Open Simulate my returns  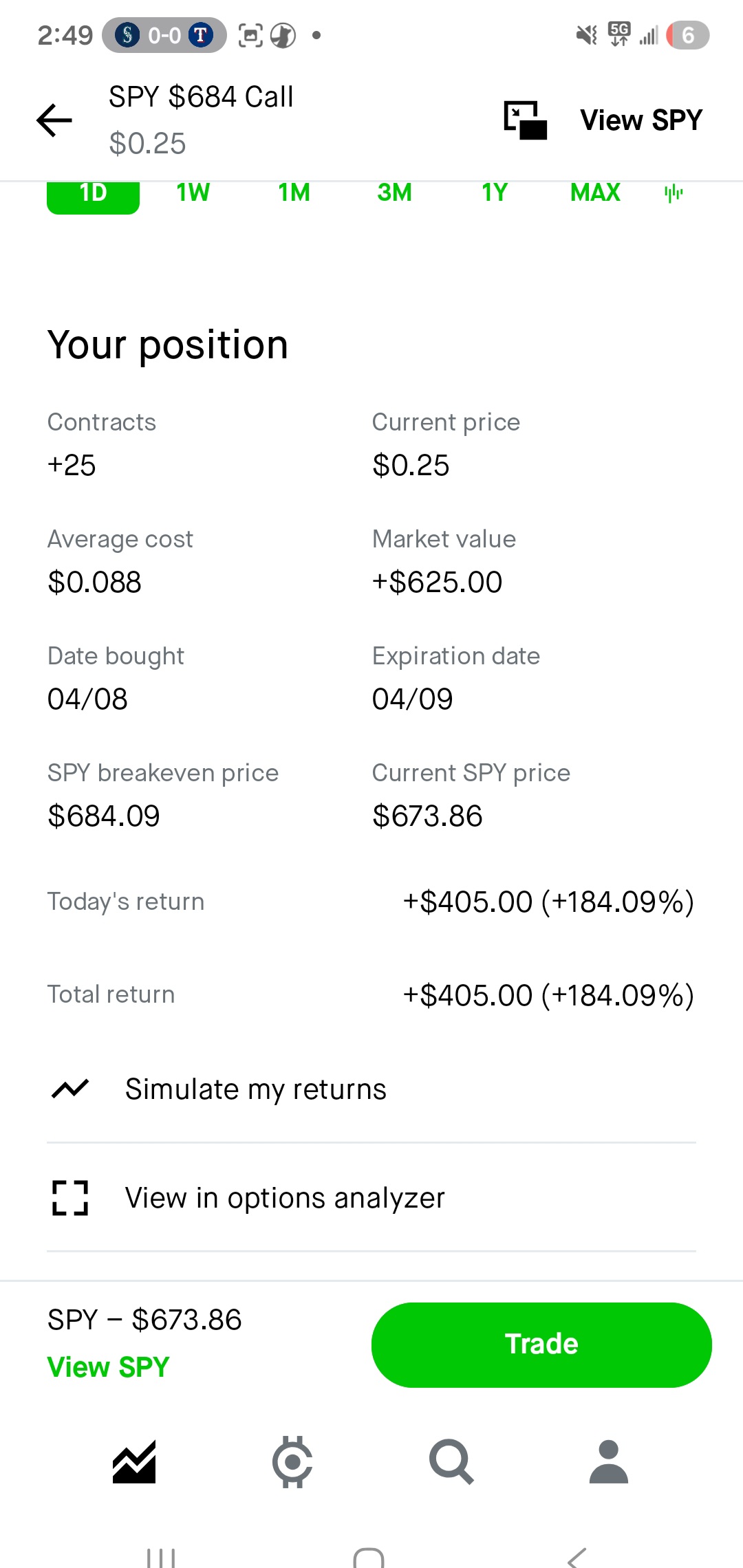point(255,1089)
